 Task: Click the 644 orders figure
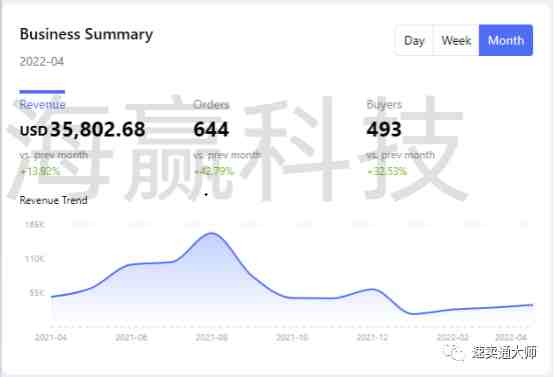pyautogui.click(x=211, y=129)
